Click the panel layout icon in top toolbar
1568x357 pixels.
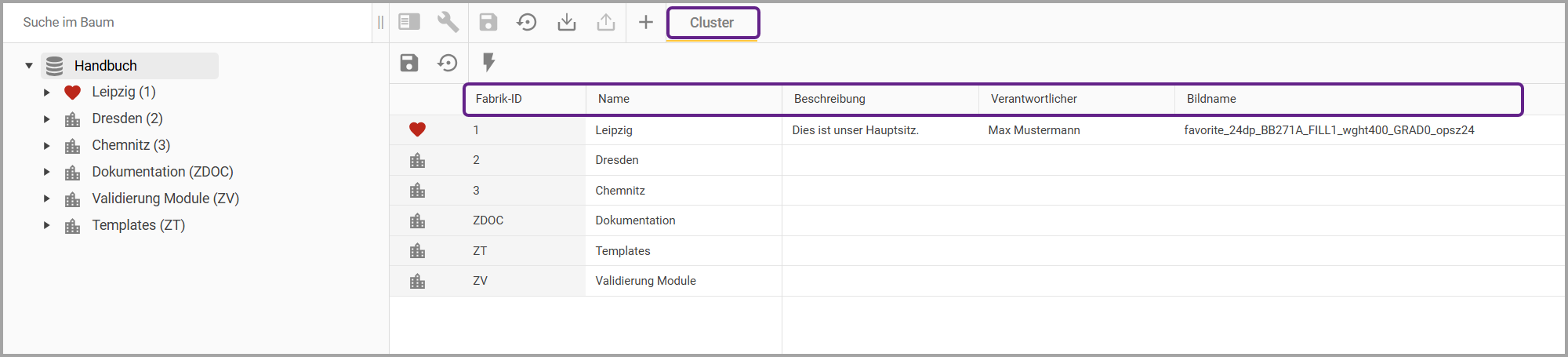(x=409, y=22)
